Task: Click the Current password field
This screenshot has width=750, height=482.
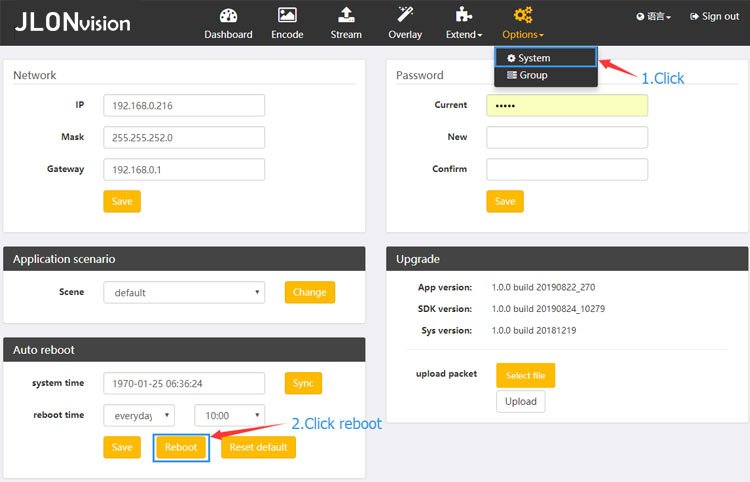Action: (567, 105)
